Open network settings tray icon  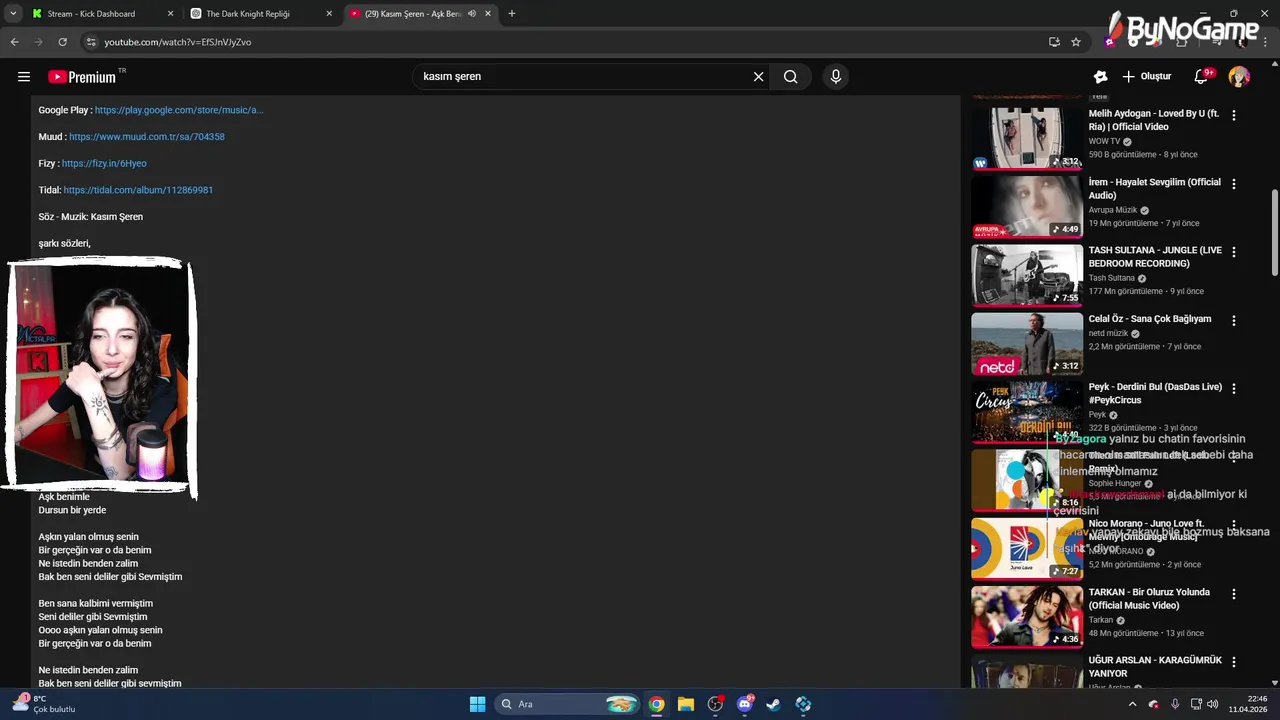coord(1196,704)
